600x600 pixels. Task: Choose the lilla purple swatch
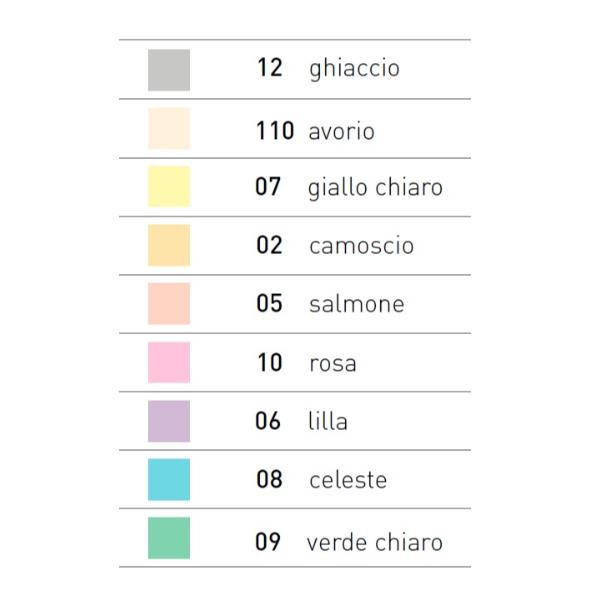[x=169, y=421]
